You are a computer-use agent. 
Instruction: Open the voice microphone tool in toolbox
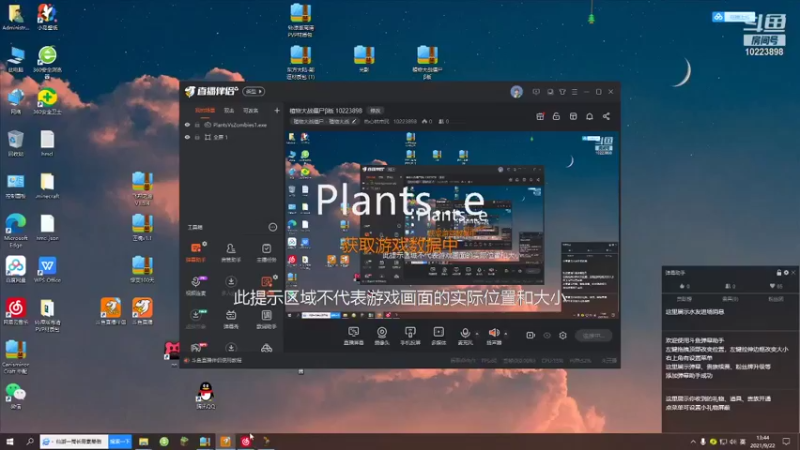196,286
